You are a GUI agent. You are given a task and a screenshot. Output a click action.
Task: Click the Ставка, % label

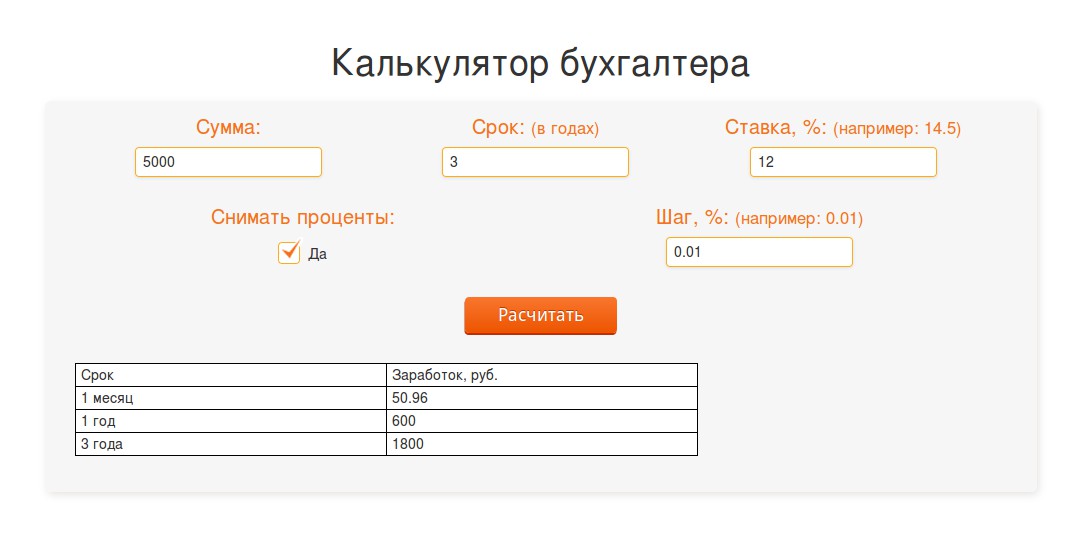776,127
